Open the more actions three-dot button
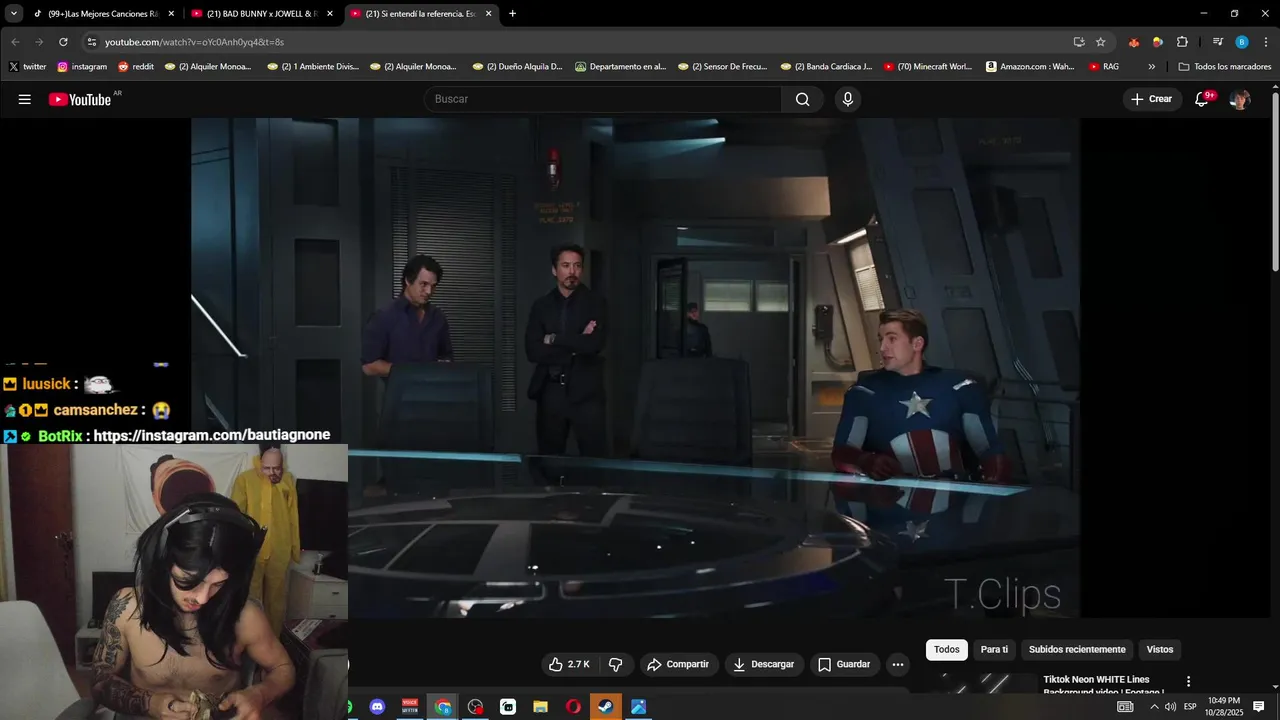The height and width of the screenshot is (720, 1280). (x=898, y=664)
